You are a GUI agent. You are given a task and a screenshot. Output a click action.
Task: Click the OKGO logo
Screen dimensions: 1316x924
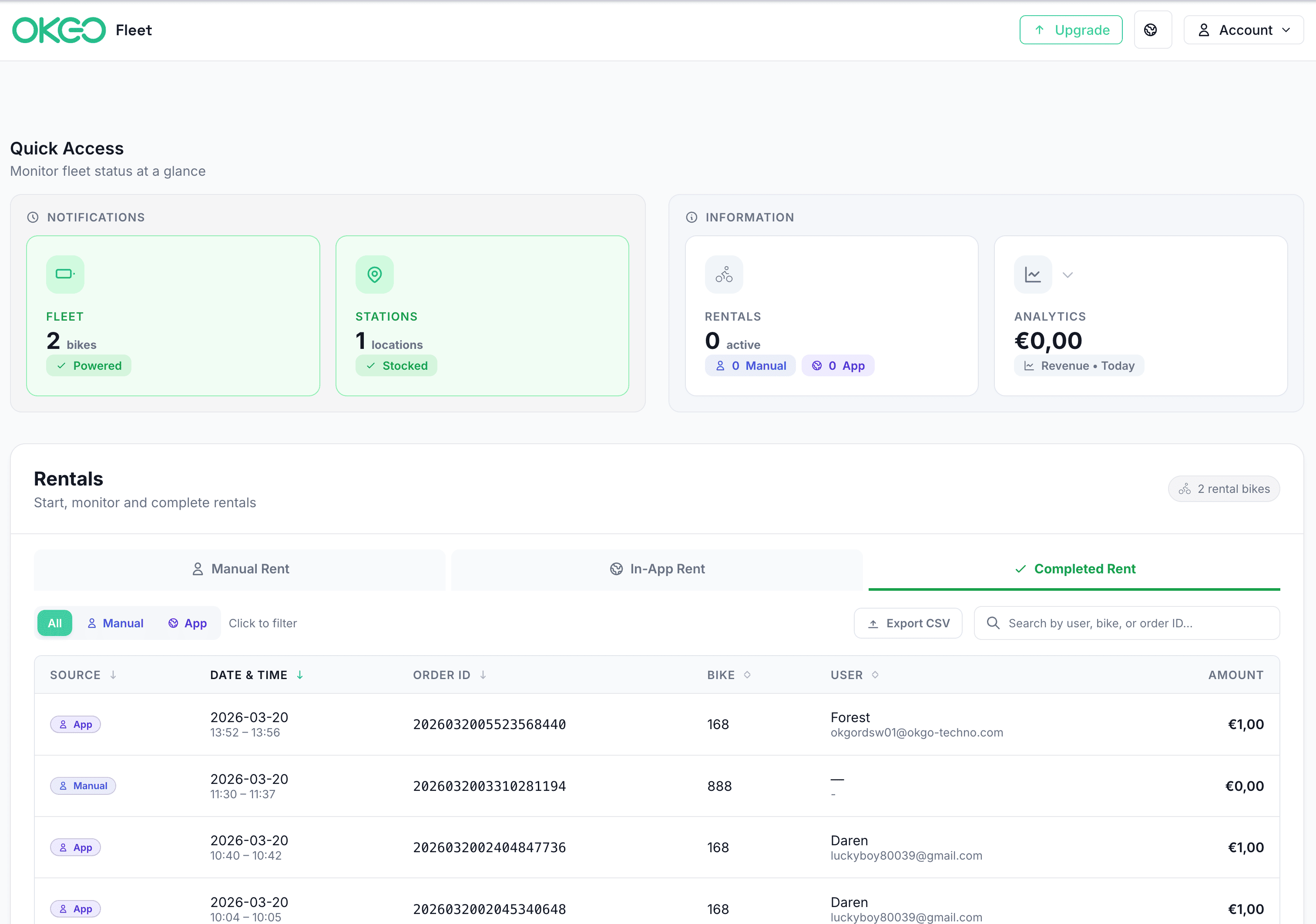point(59,30)
